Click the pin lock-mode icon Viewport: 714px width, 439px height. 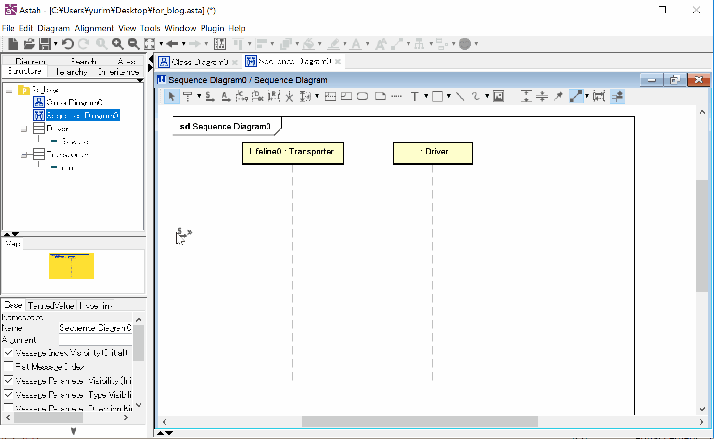[x=558, y=96]
